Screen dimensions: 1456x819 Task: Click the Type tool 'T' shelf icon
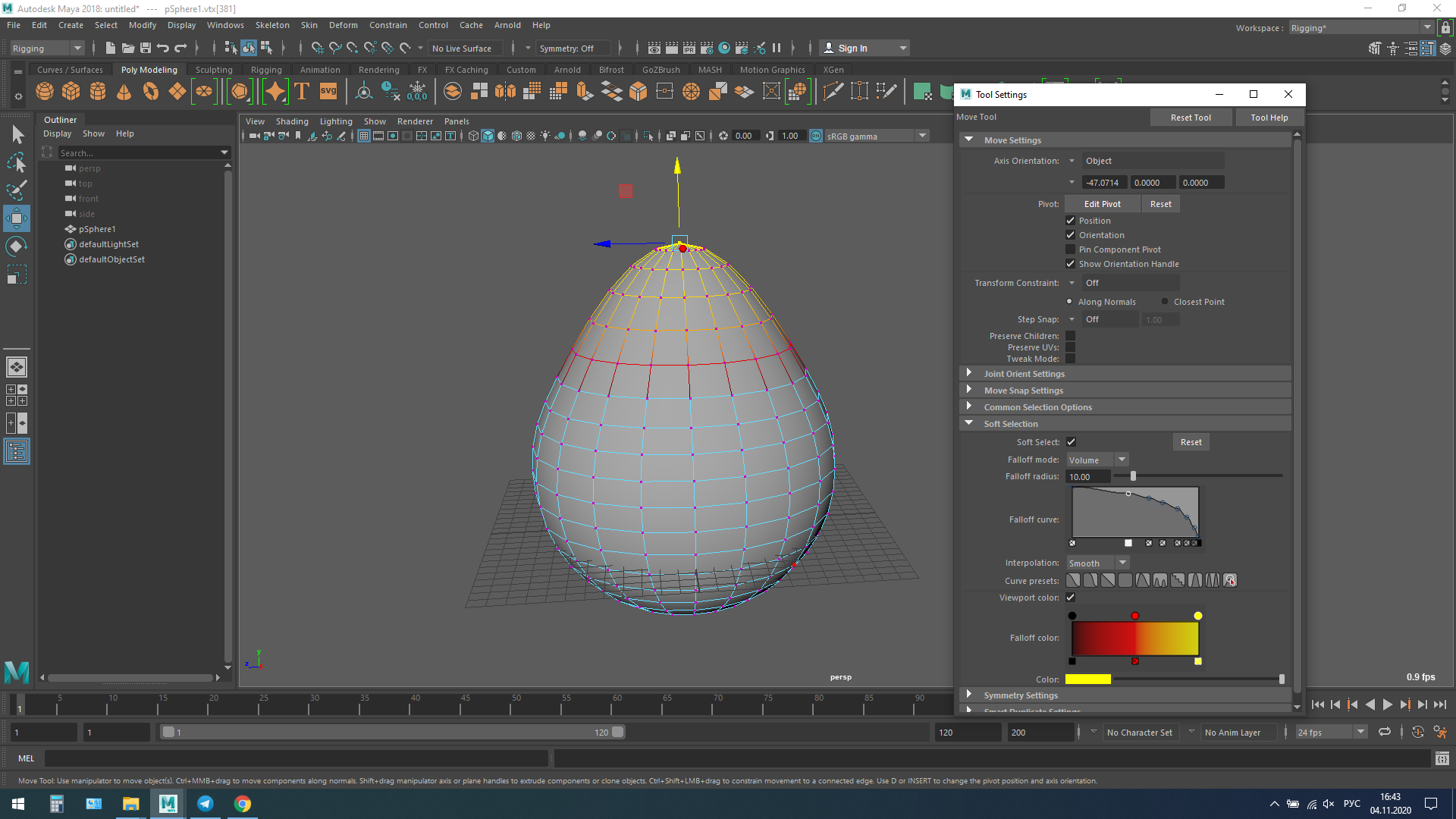[x=302, y=92]
